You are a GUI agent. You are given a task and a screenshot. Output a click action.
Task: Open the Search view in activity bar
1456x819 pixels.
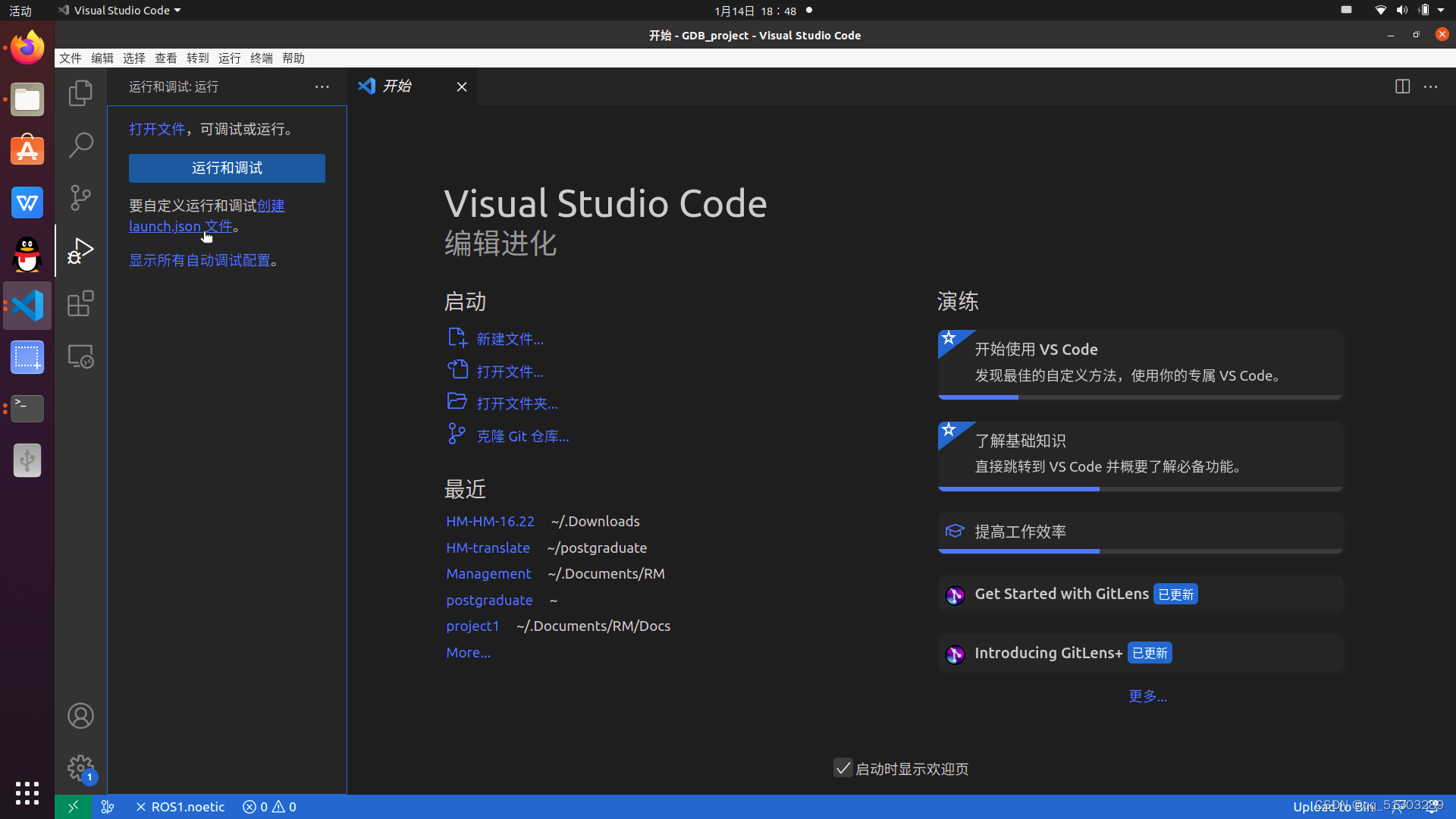(80, 145)
